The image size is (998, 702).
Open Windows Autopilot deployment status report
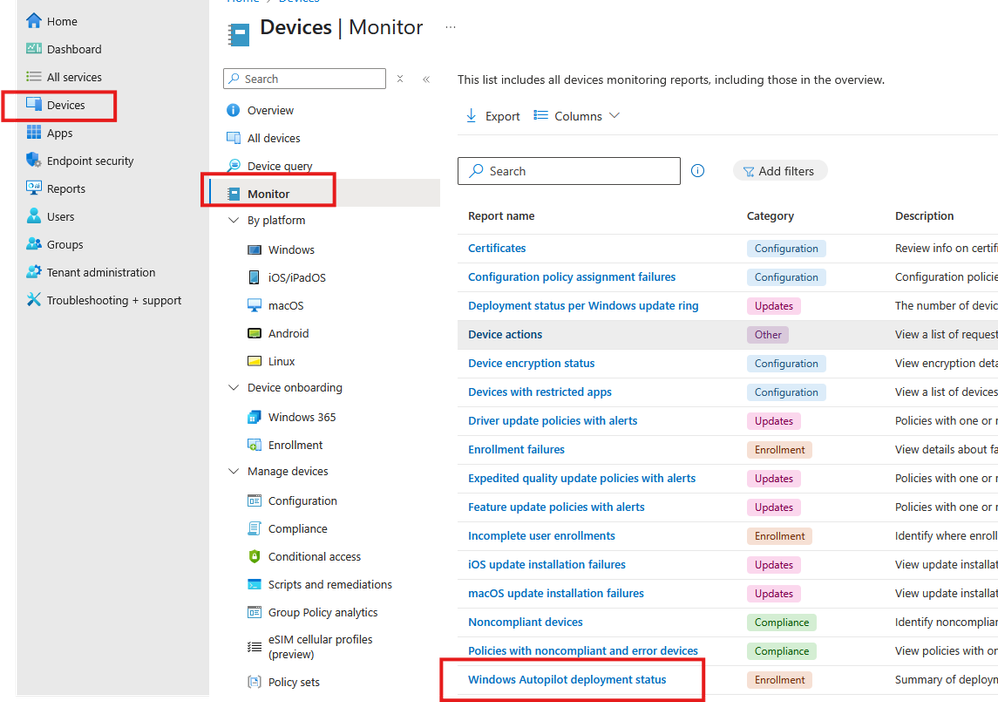(567, 680)
